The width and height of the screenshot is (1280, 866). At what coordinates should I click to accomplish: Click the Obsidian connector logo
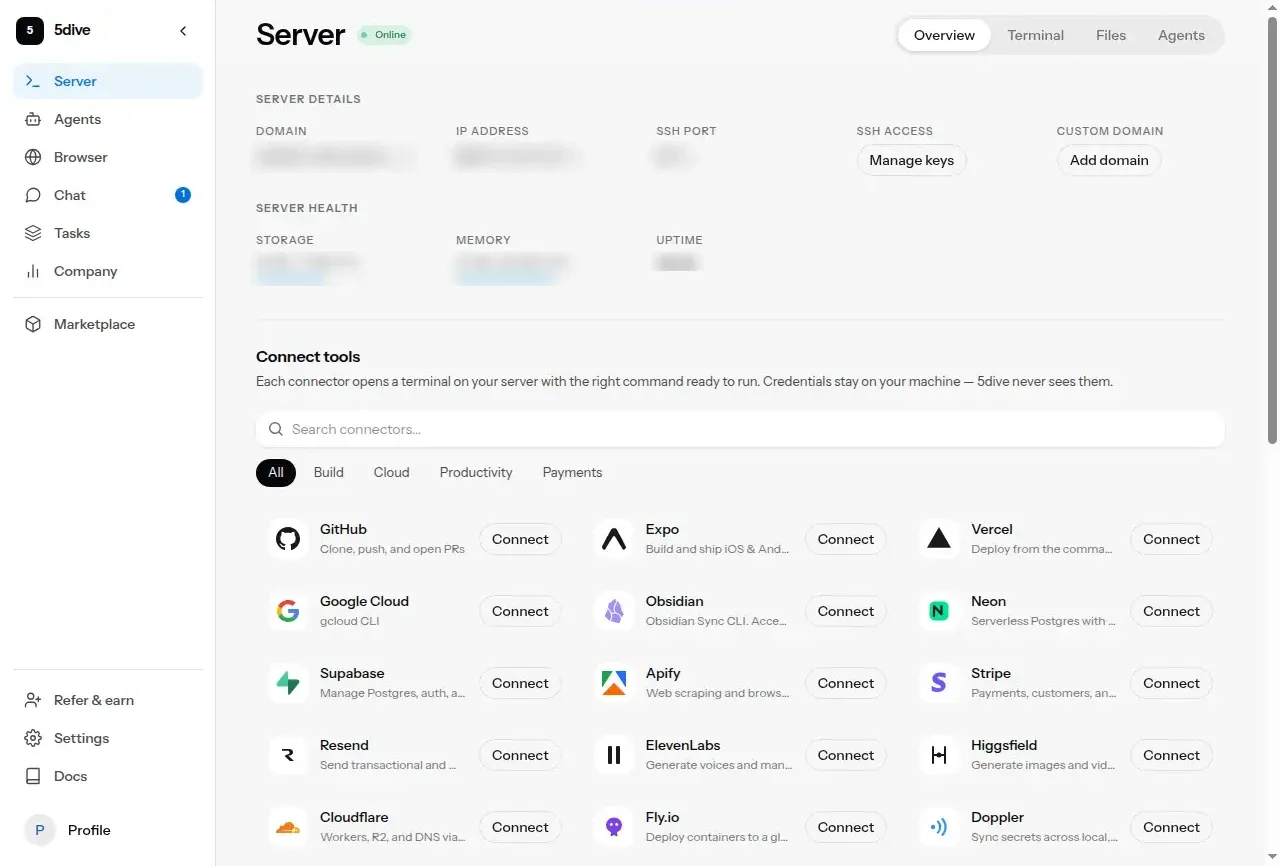coord(614,611)
